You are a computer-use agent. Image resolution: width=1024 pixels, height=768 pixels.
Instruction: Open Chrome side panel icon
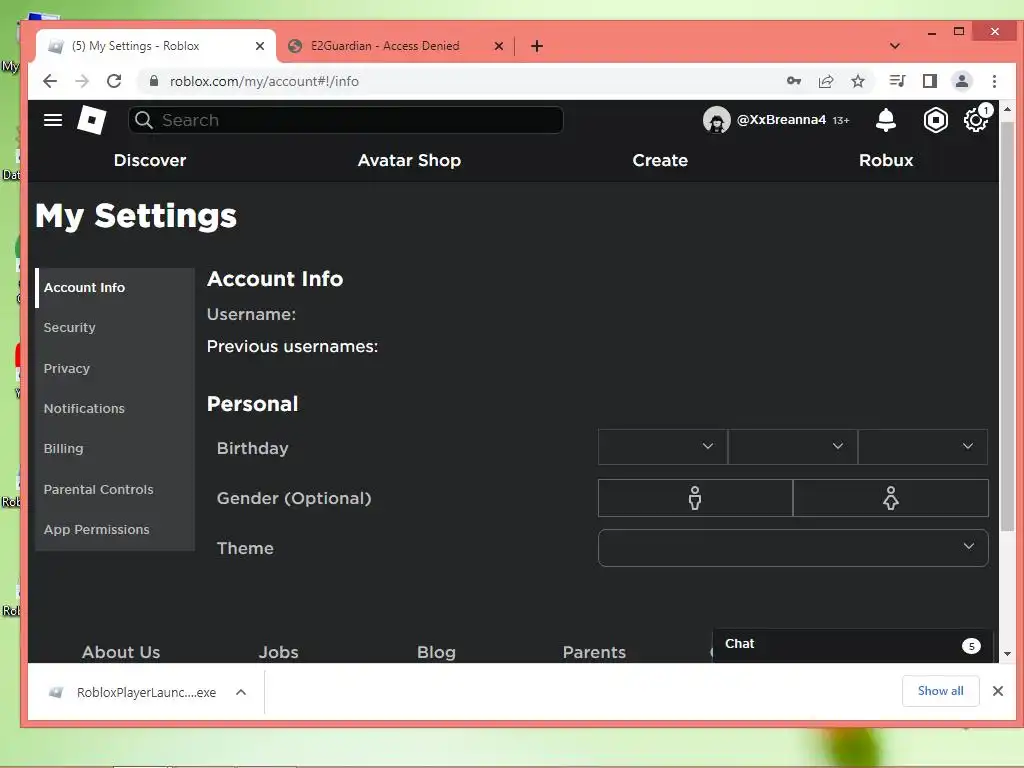click(930, 81)
